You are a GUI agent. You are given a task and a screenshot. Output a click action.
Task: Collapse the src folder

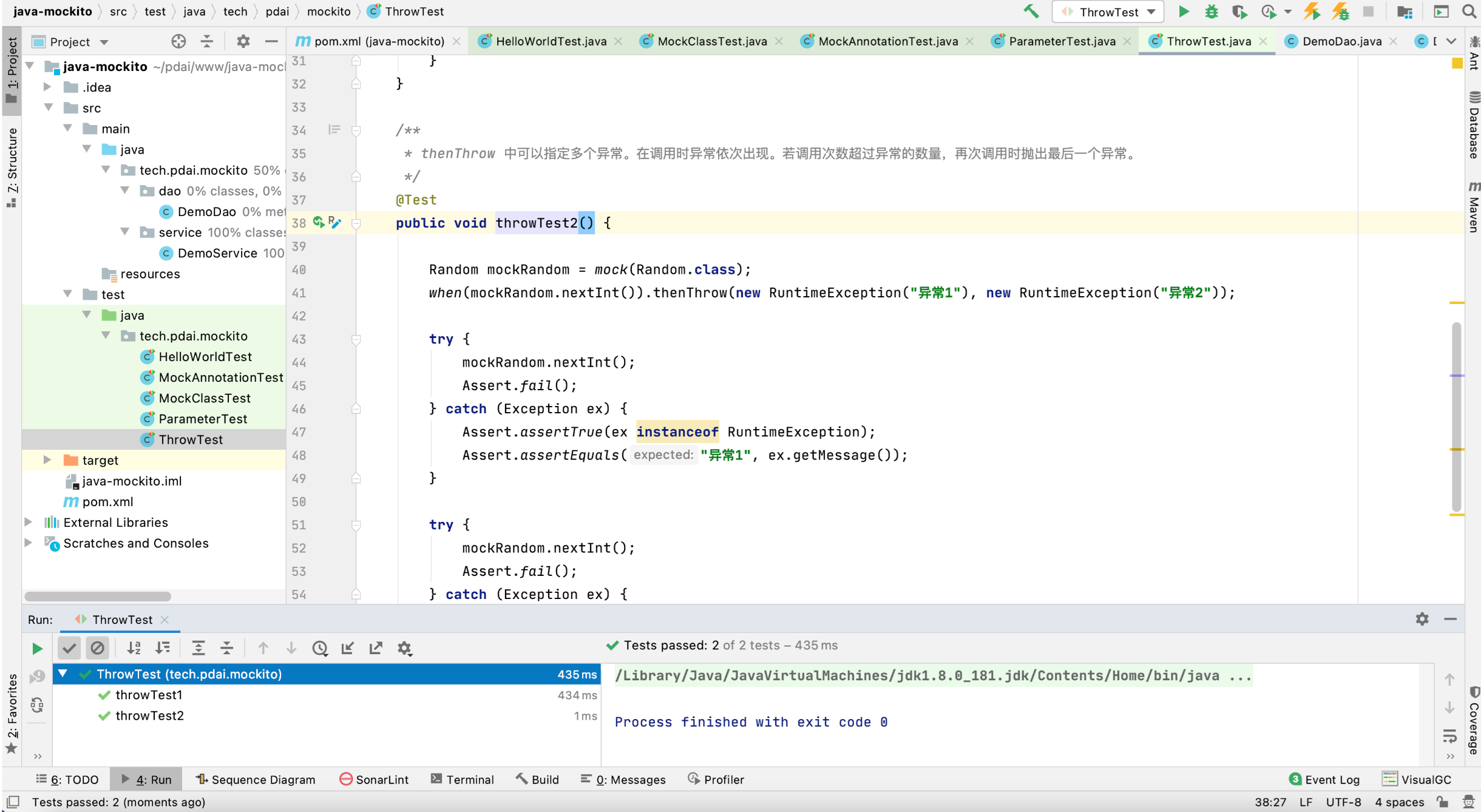[x=49, y=107]
